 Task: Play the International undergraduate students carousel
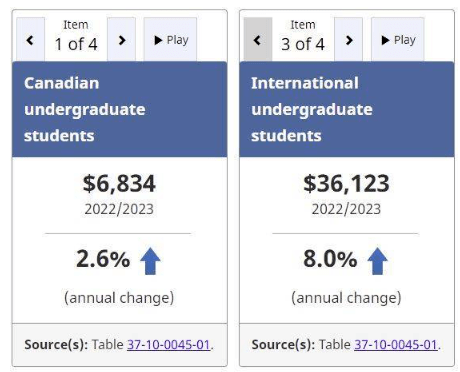[398, 40]
